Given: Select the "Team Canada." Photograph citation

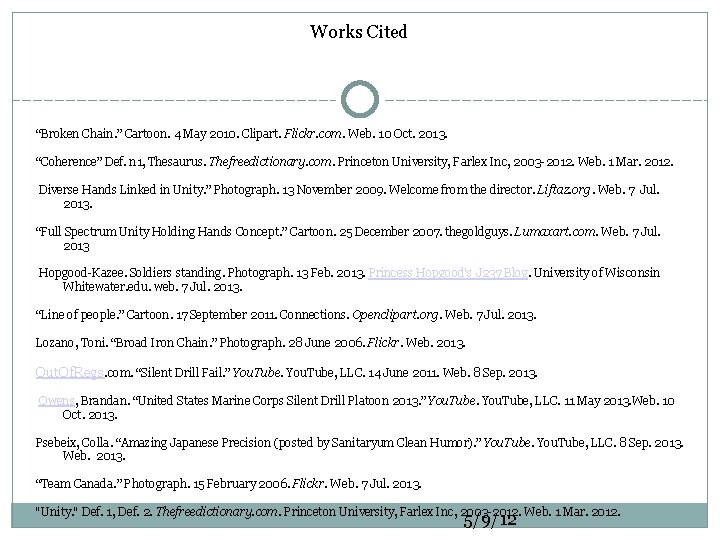Looking at the screenshot, I should (229, 484).
